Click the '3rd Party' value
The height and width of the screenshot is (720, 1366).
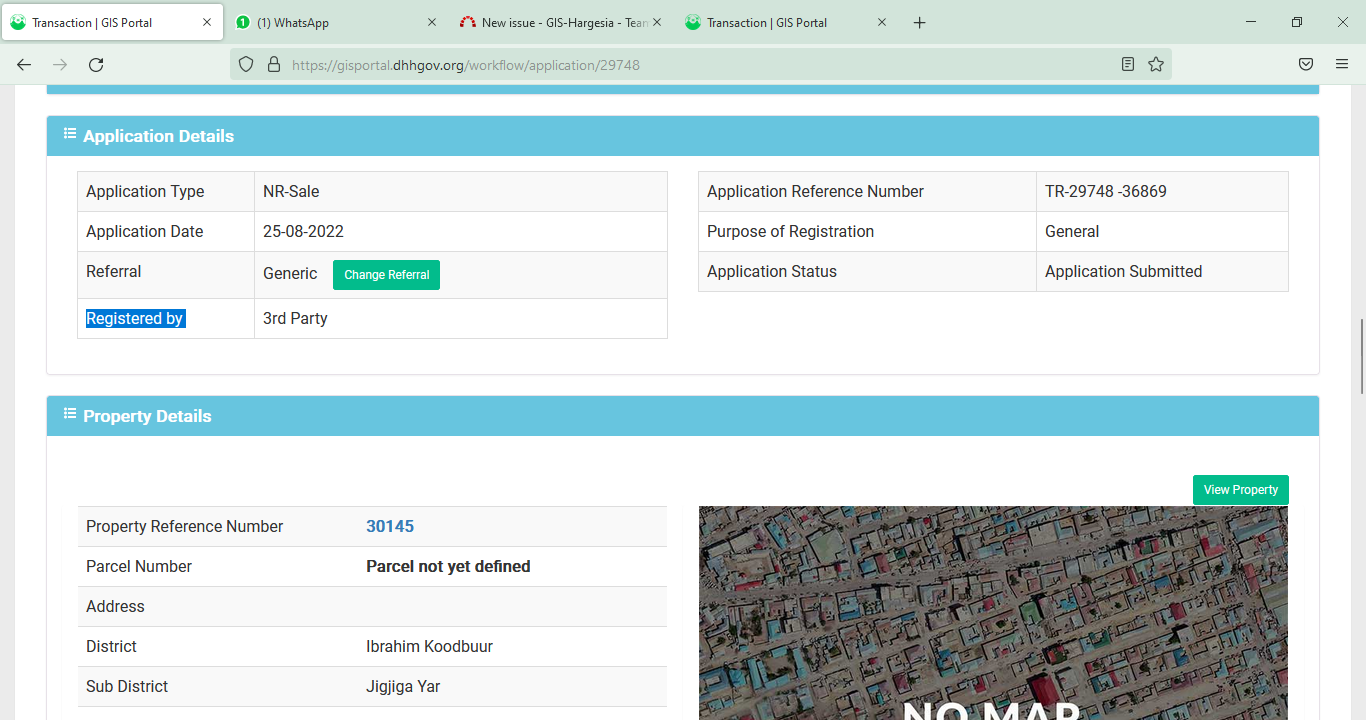click(295, 318)
